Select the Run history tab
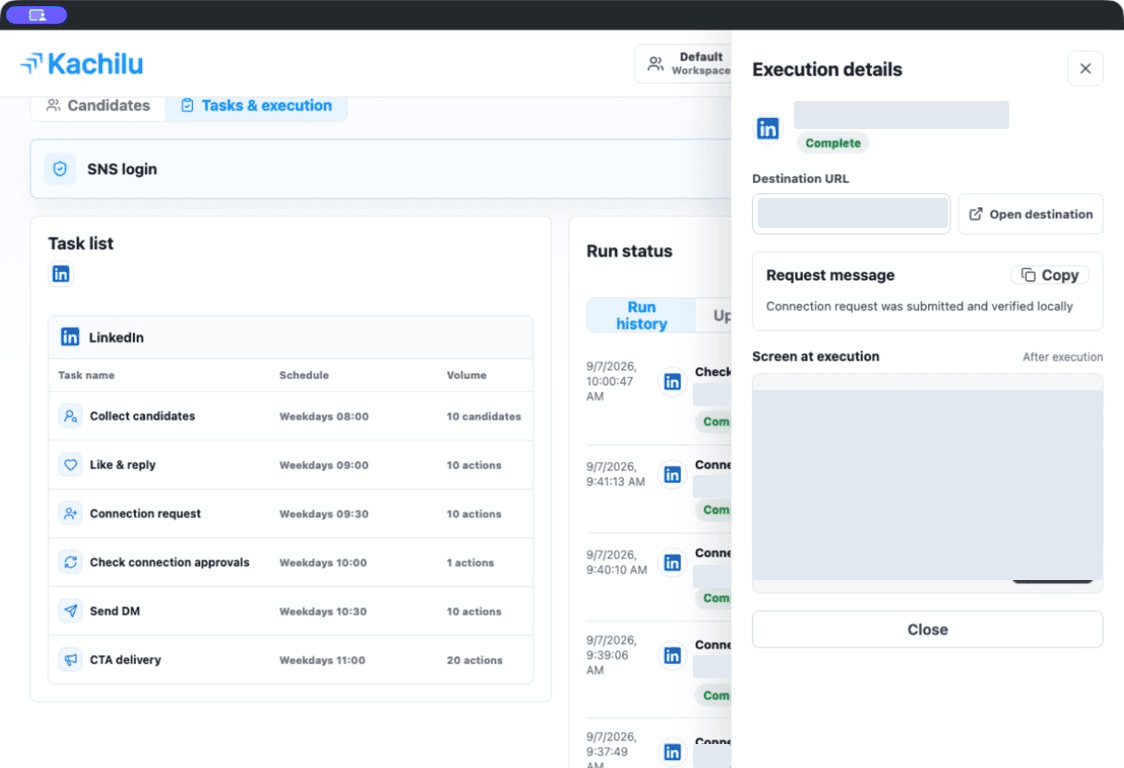 [x=641, y=316]
